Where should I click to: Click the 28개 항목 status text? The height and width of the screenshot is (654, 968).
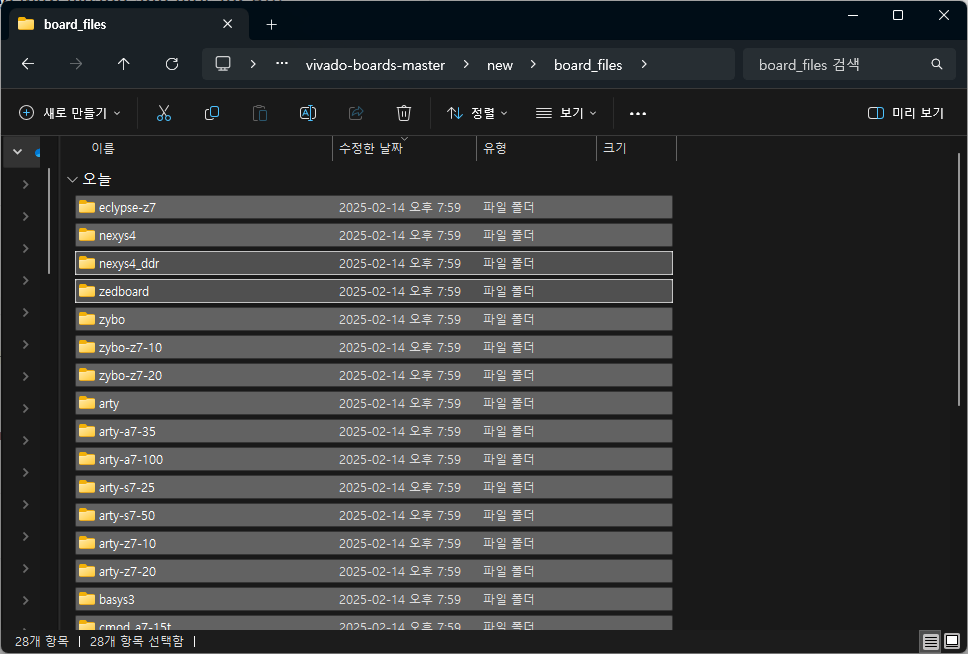pyautogui.click(x=41, y=642)
